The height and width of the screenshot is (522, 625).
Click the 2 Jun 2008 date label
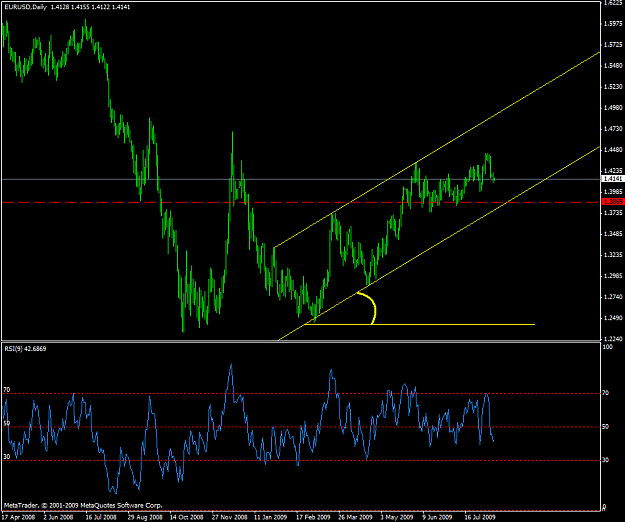pos(59,517)
